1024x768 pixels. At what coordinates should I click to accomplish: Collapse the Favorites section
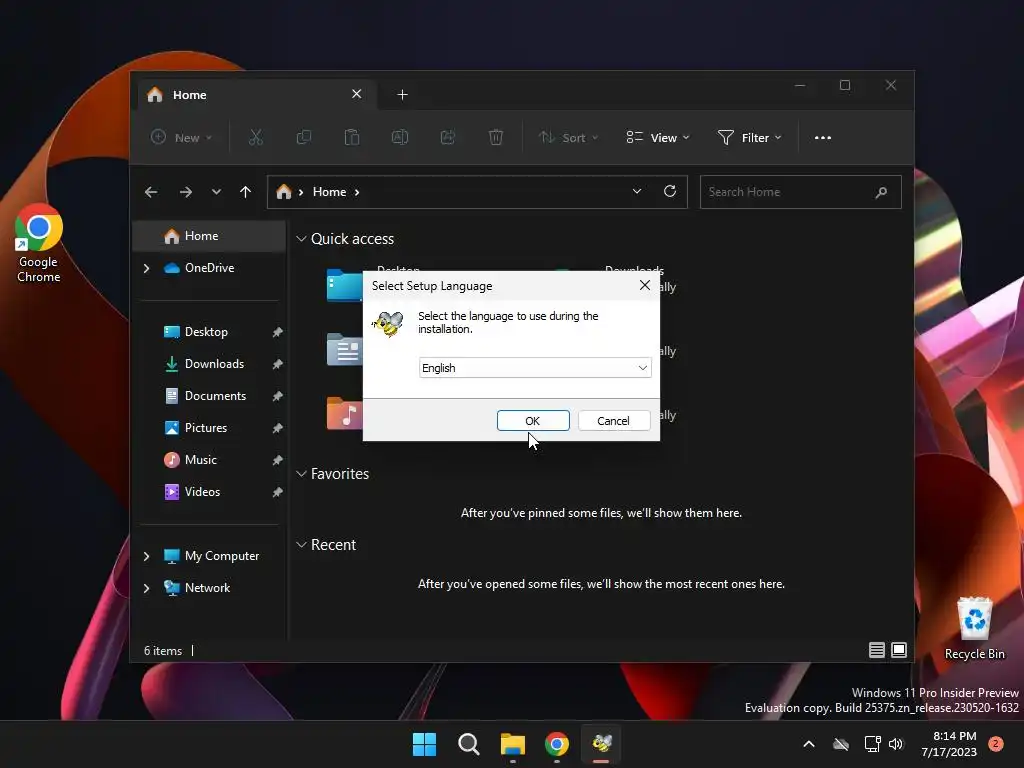pos(301,473)
